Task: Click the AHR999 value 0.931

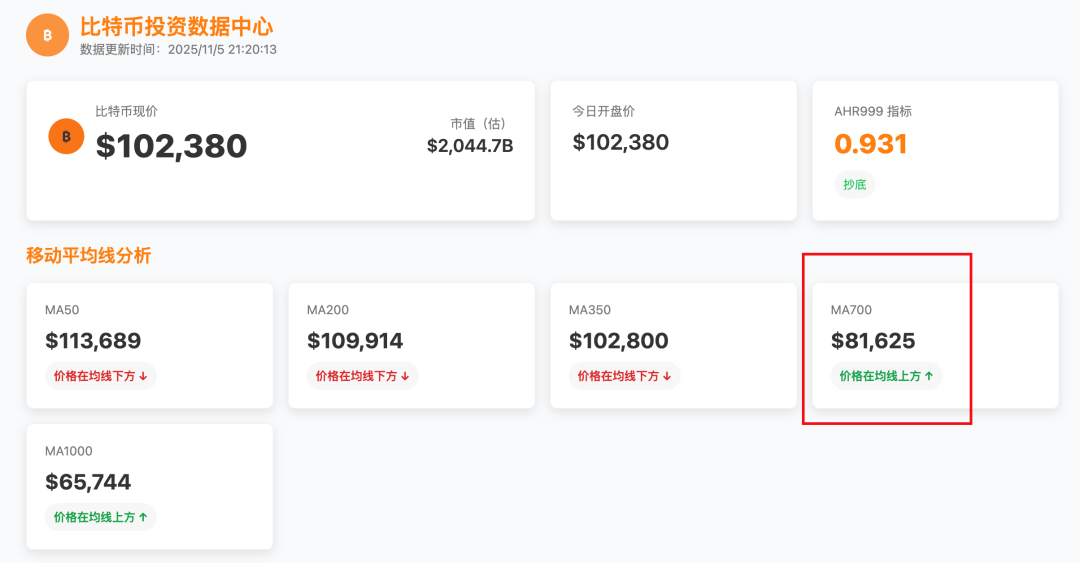Action: (871, 143)
